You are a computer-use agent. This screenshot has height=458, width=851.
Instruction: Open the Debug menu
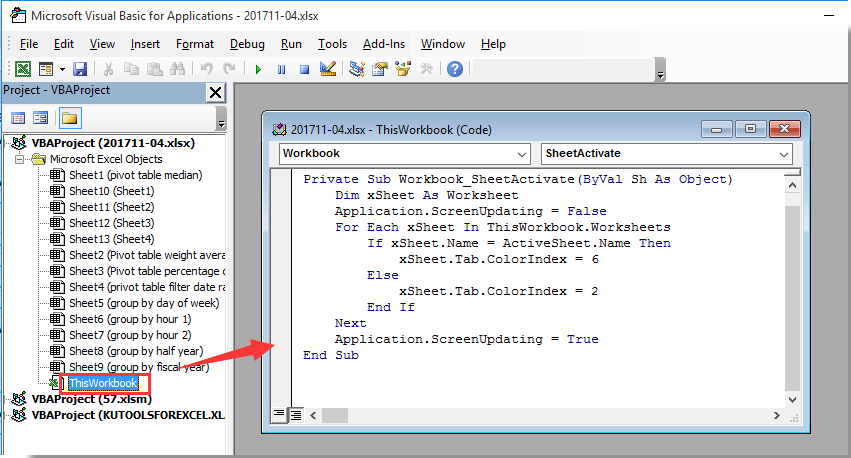247,44
